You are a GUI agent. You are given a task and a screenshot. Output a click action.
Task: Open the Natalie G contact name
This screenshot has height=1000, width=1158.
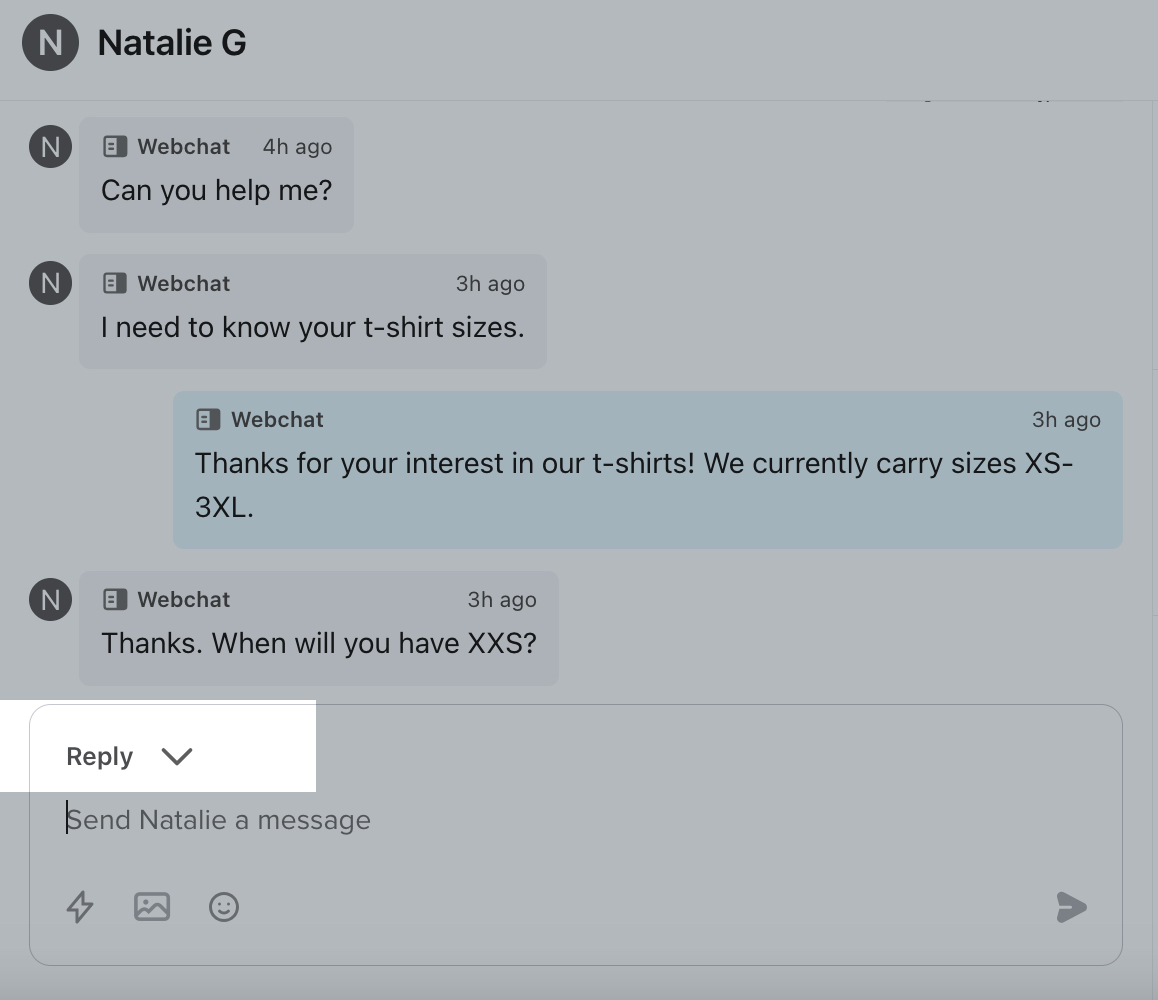coord(172,43)
